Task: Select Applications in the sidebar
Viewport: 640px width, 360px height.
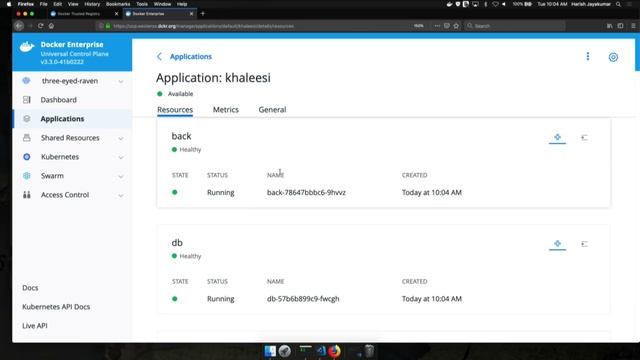Action: 72,119
